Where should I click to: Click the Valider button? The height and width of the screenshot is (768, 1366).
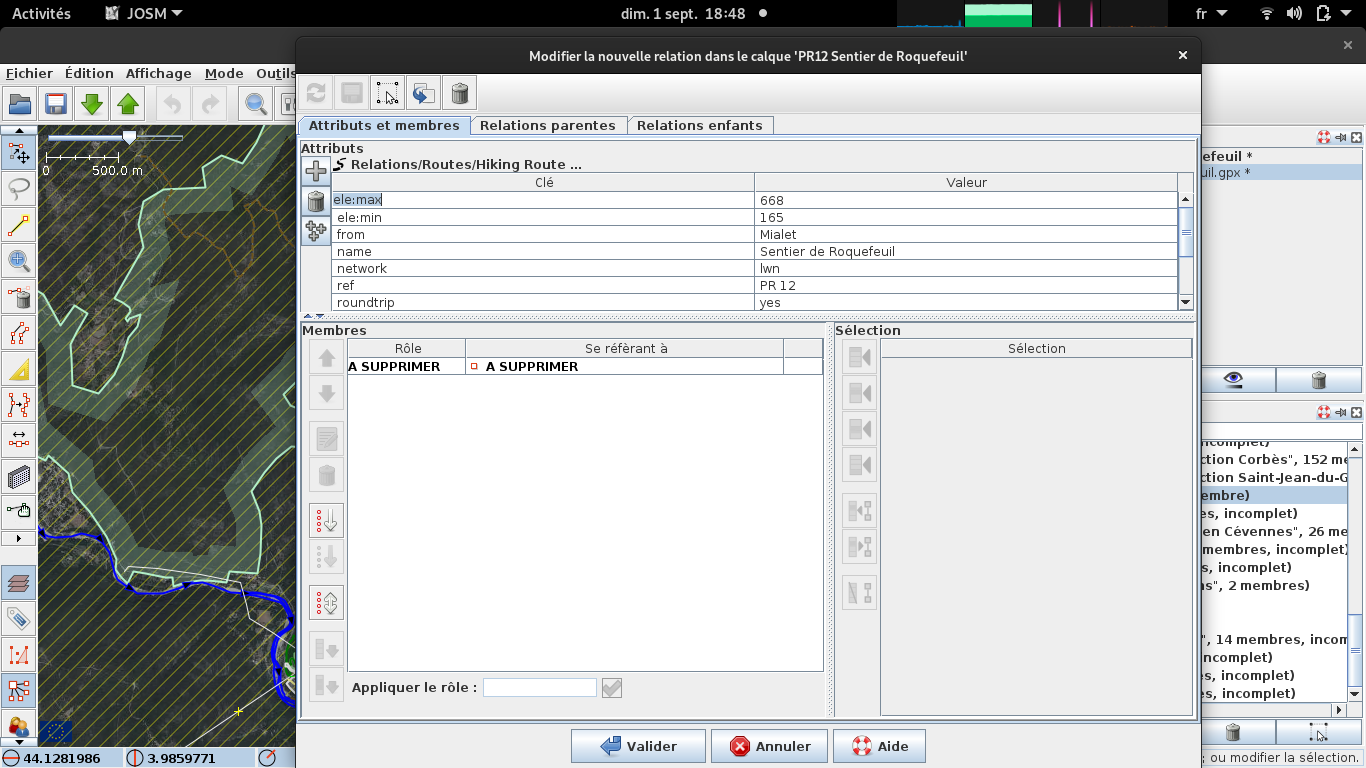click(x=638, y=746)
